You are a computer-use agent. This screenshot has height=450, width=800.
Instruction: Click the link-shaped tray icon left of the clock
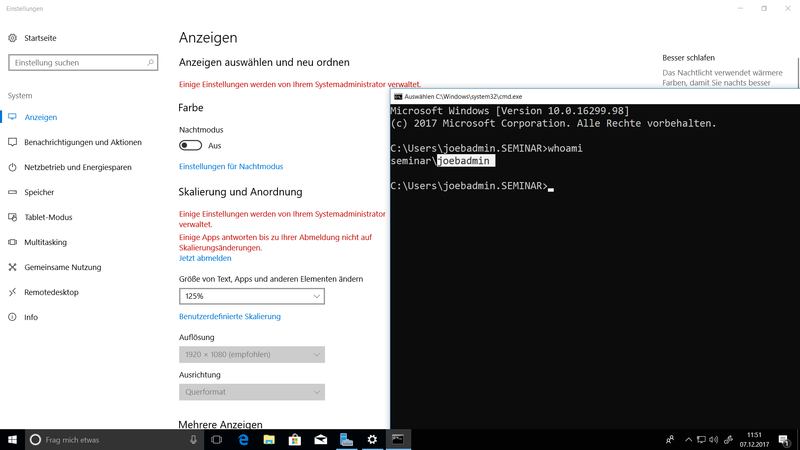click(x=729, y=439)
